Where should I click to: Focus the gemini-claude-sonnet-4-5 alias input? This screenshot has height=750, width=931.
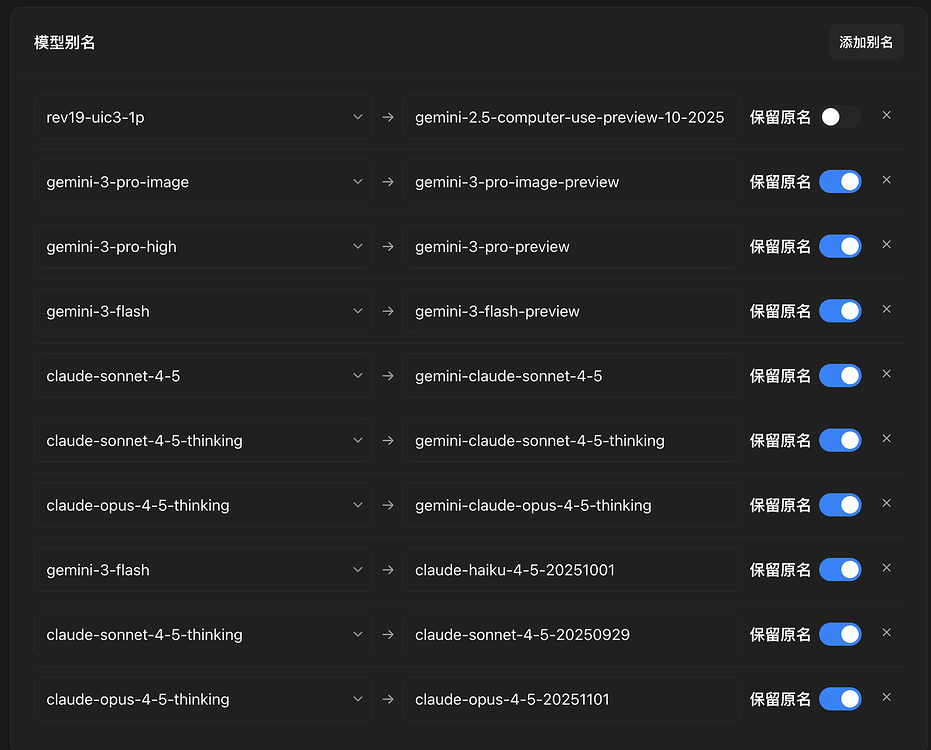tap(572, 376)
